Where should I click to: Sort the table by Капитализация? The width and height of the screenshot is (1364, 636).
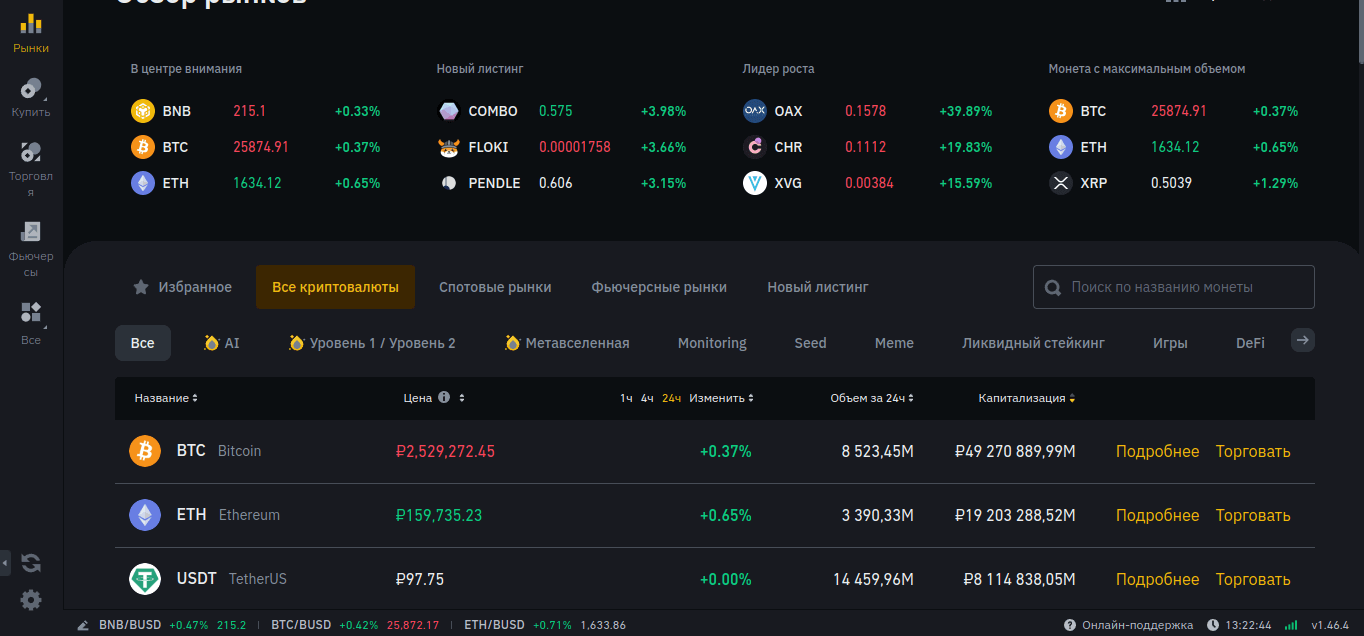pos(1026,398)
